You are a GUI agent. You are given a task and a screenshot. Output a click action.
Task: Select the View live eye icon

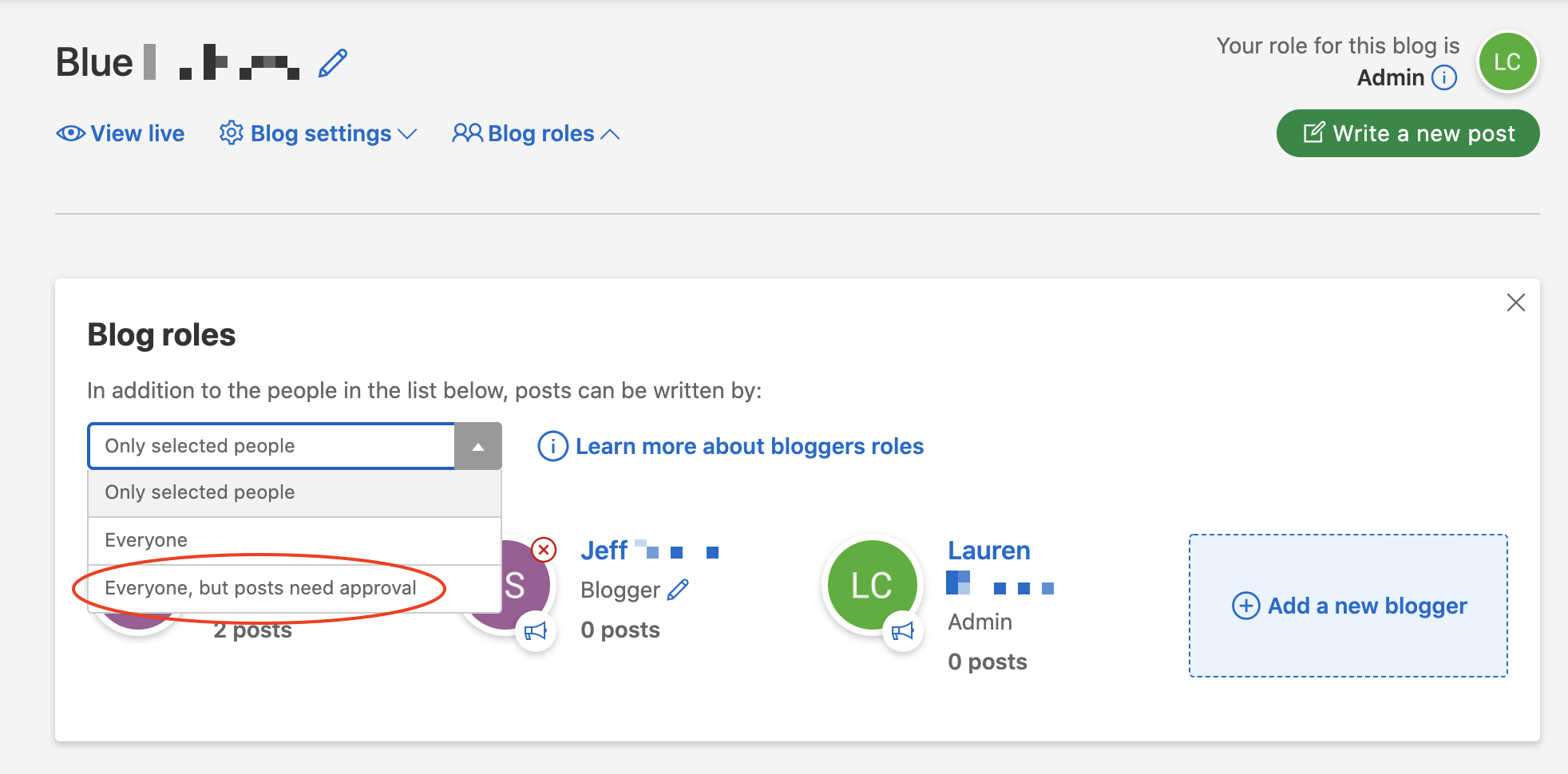(71, 133)
